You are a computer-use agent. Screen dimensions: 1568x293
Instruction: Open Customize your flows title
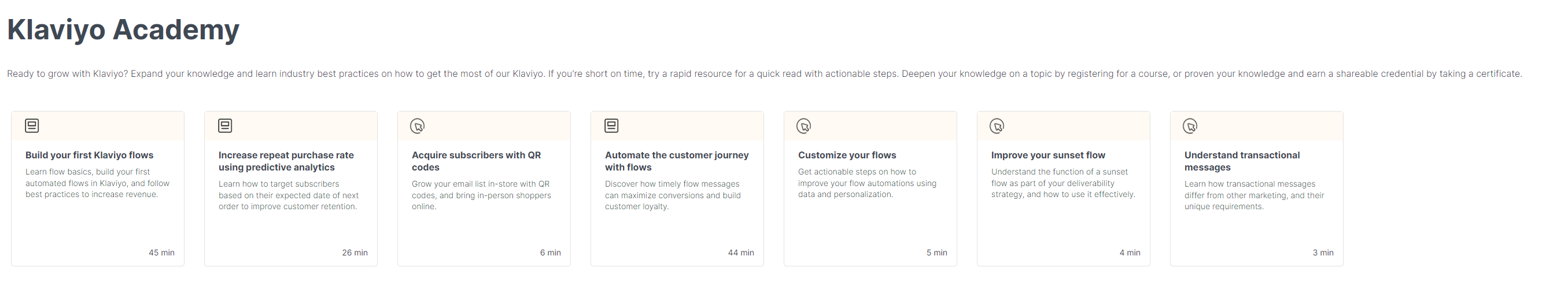[x=847, y=155]
